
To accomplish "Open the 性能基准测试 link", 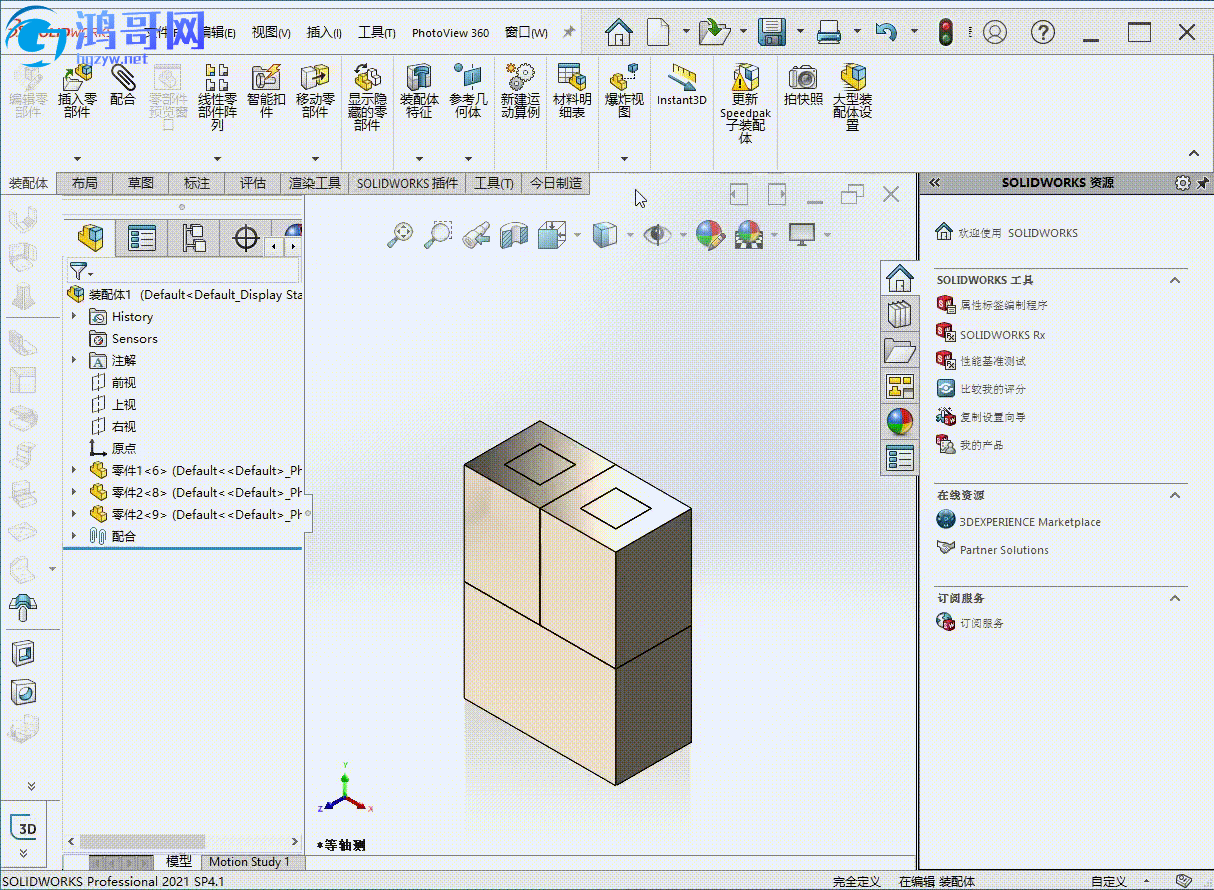I will (993, 361).
